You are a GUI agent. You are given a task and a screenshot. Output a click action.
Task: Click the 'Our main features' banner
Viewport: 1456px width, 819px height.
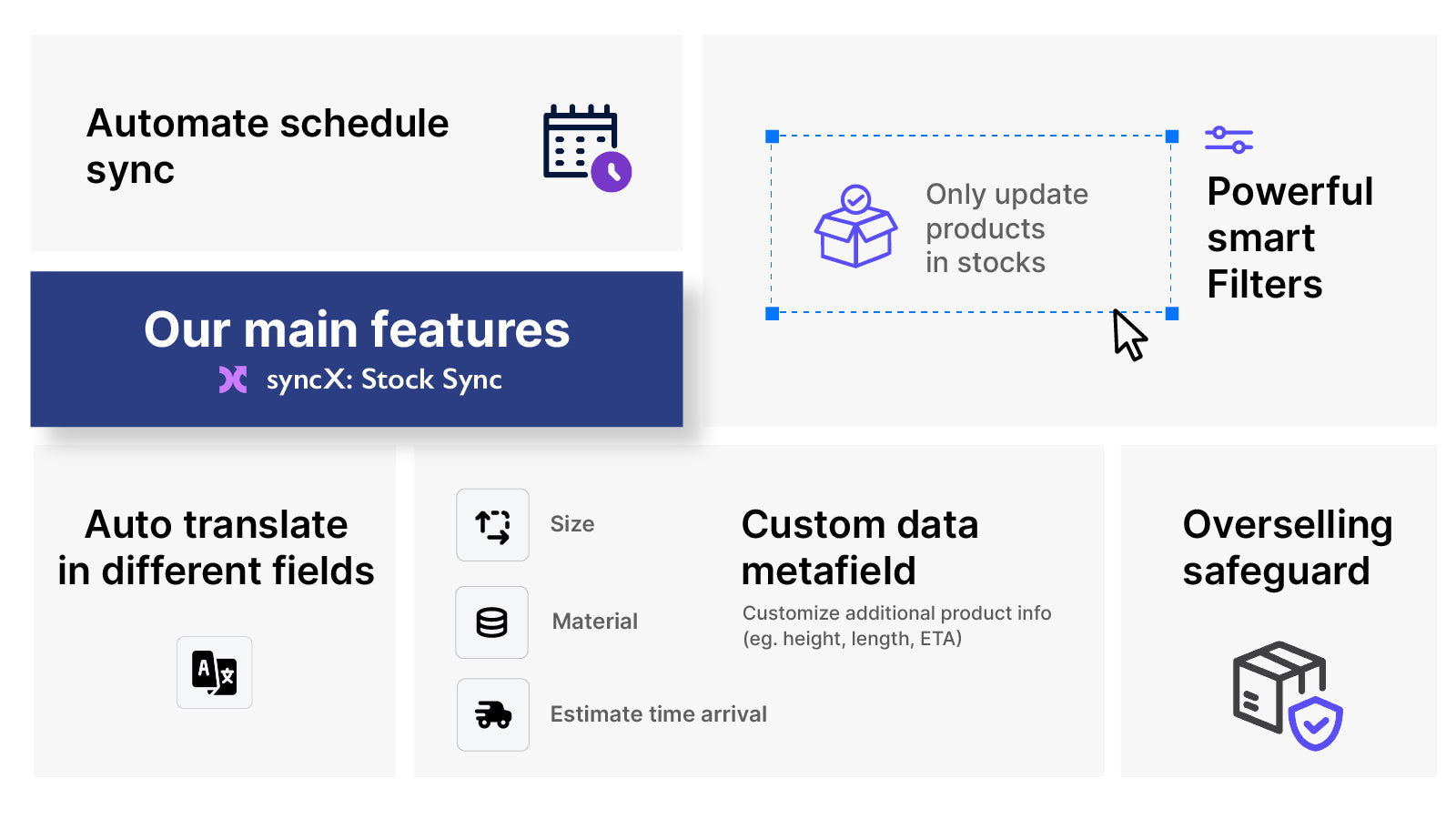click(357, 349)
